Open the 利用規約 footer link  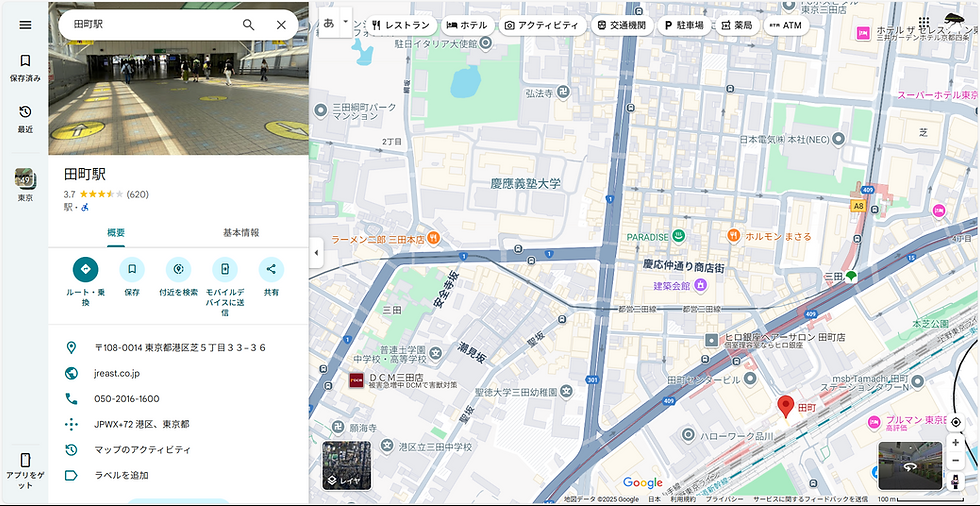pyautogui.click(x=683, y=500)
